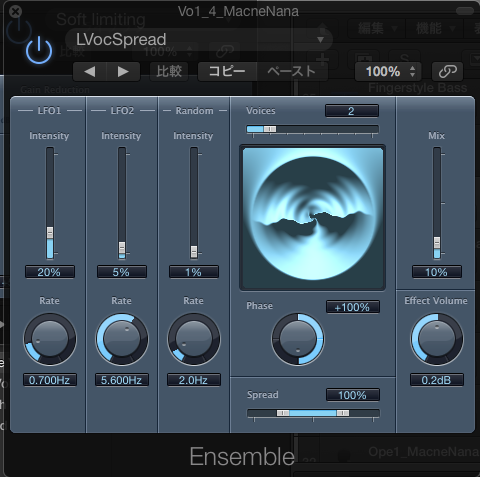Open the LVocSpread preset dropdown

tap(199, 40)
